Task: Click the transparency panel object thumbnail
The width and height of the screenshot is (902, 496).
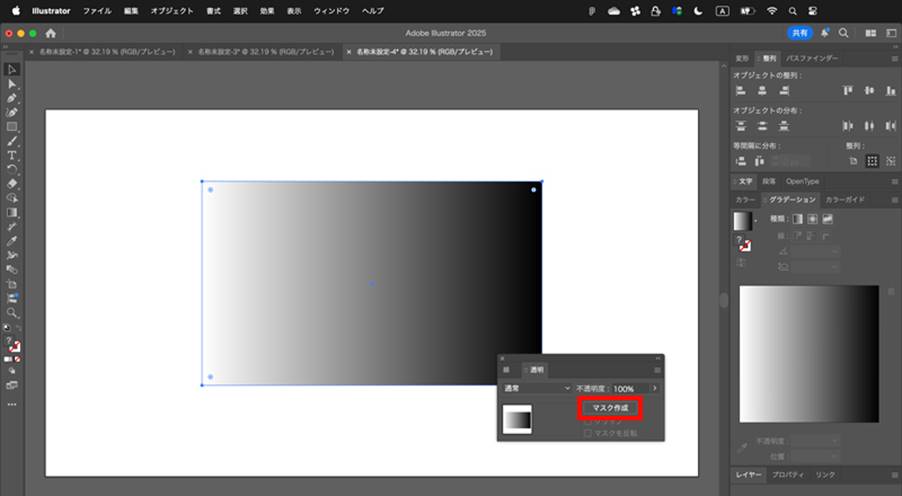Action: [517, 419]
